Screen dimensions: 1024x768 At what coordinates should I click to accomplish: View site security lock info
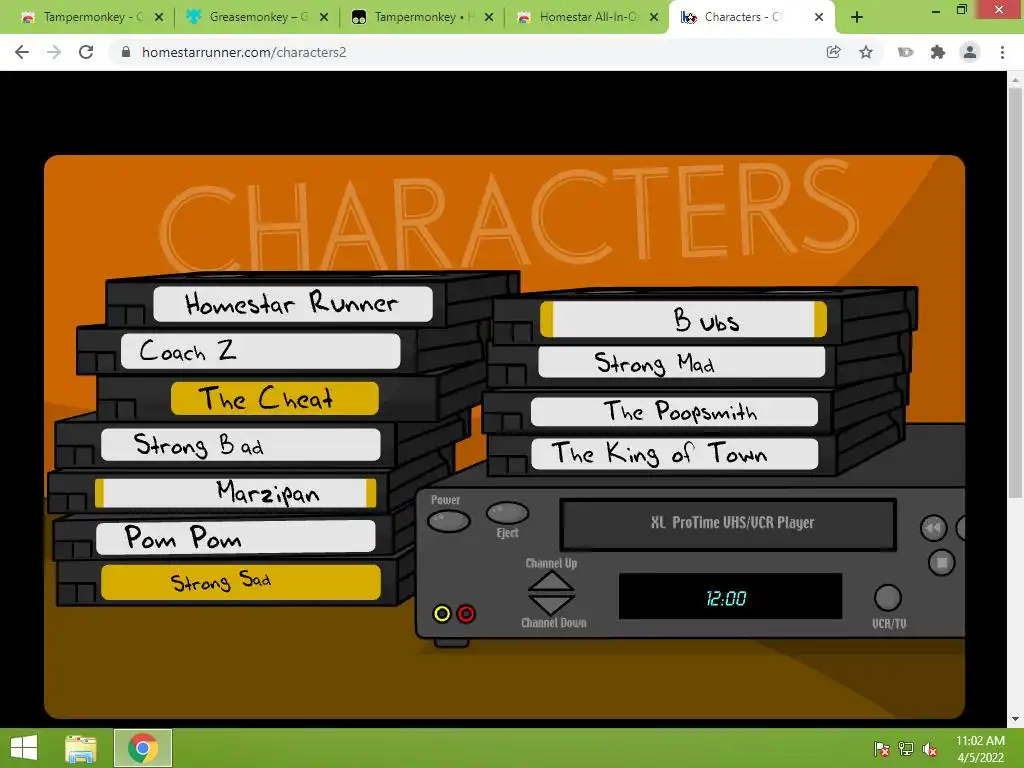pyautogui.click(x=126, y=52)
